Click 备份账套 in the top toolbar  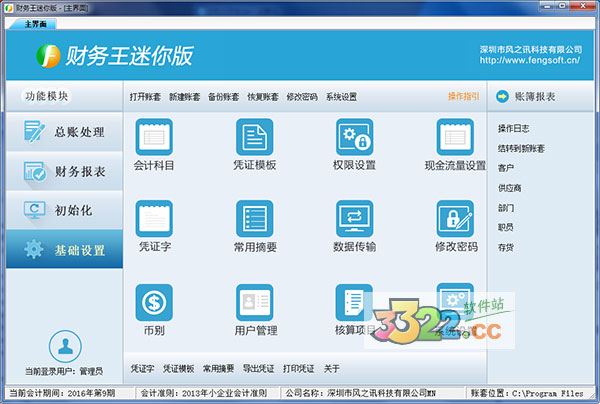223,97
